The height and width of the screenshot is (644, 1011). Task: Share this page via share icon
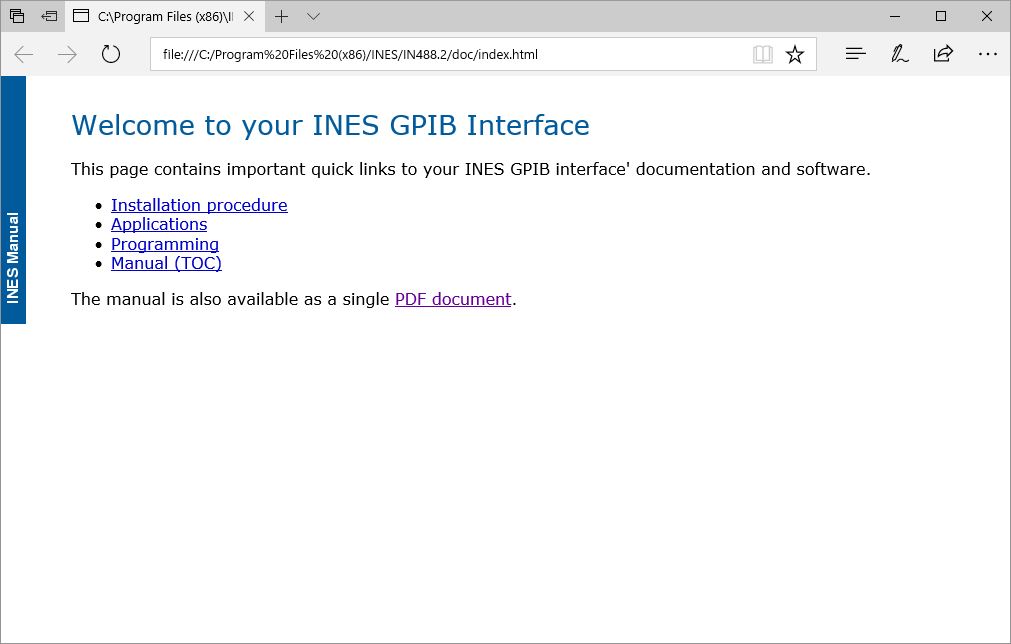943,54
